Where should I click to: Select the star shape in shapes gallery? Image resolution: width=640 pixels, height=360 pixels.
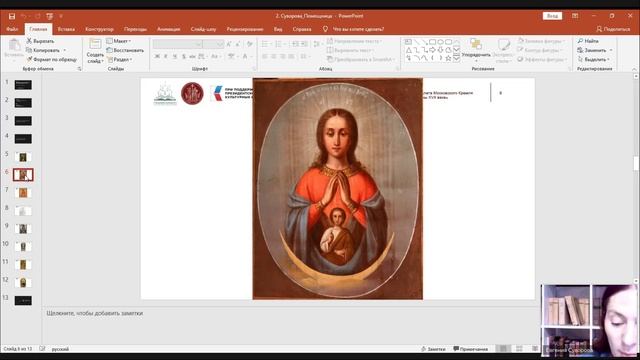coord(448,58)
